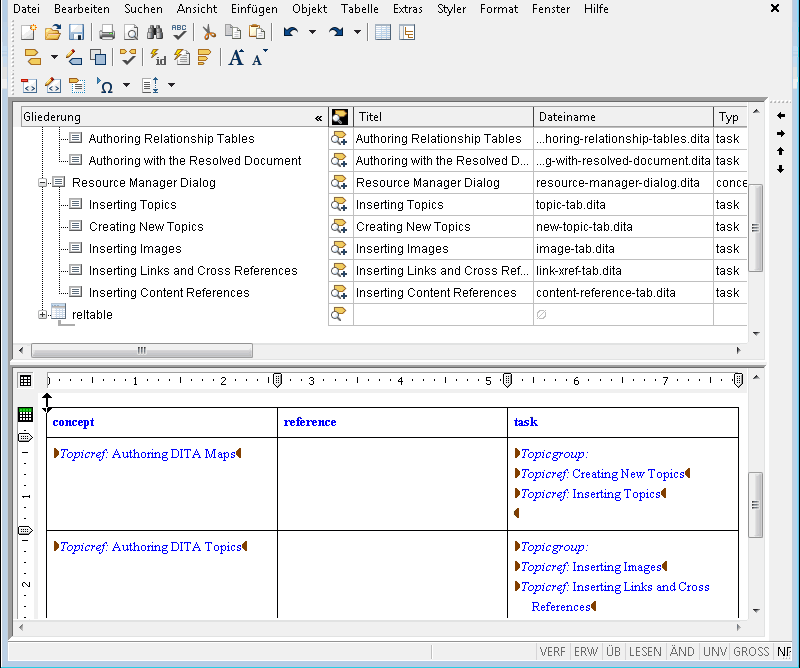Collapse the Resource Manager Dialog tree node
Screen dimensions: 800x668
pos(43,183)
